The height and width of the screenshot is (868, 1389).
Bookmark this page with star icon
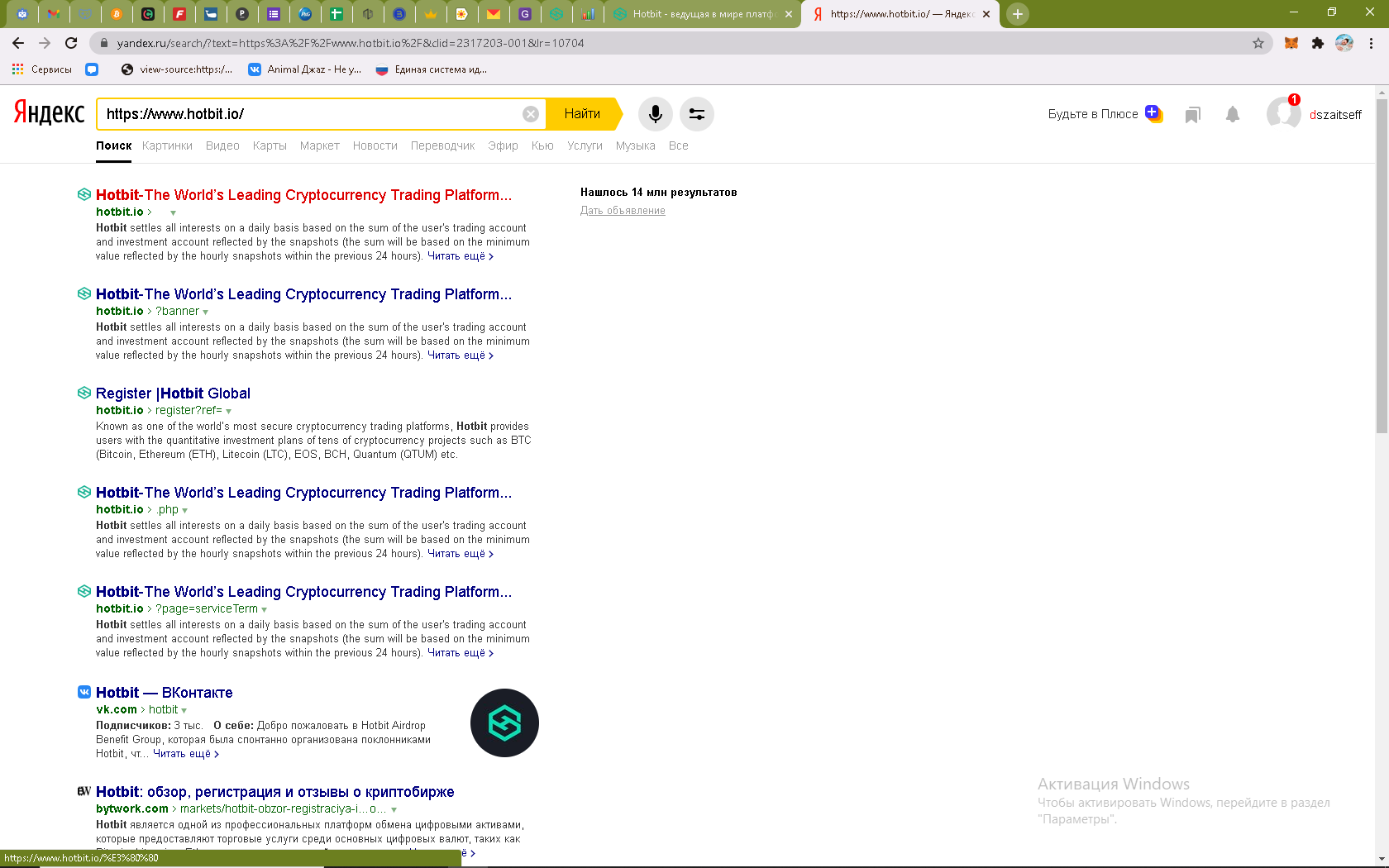[1258, 43]
